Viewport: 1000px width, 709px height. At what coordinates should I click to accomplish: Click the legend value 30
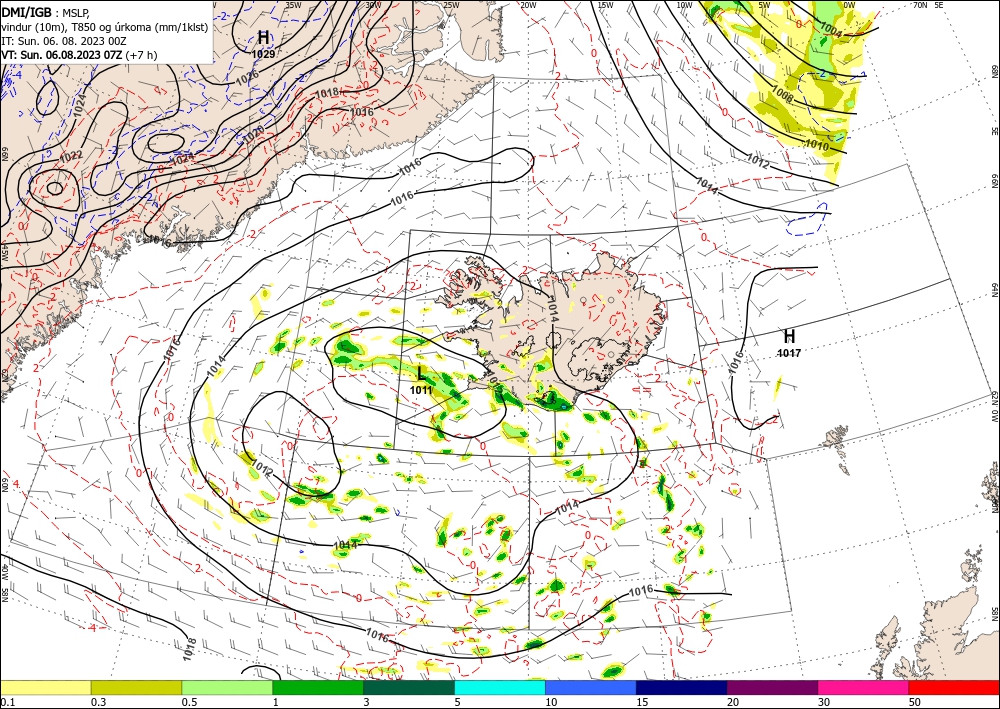click(824, 702)
